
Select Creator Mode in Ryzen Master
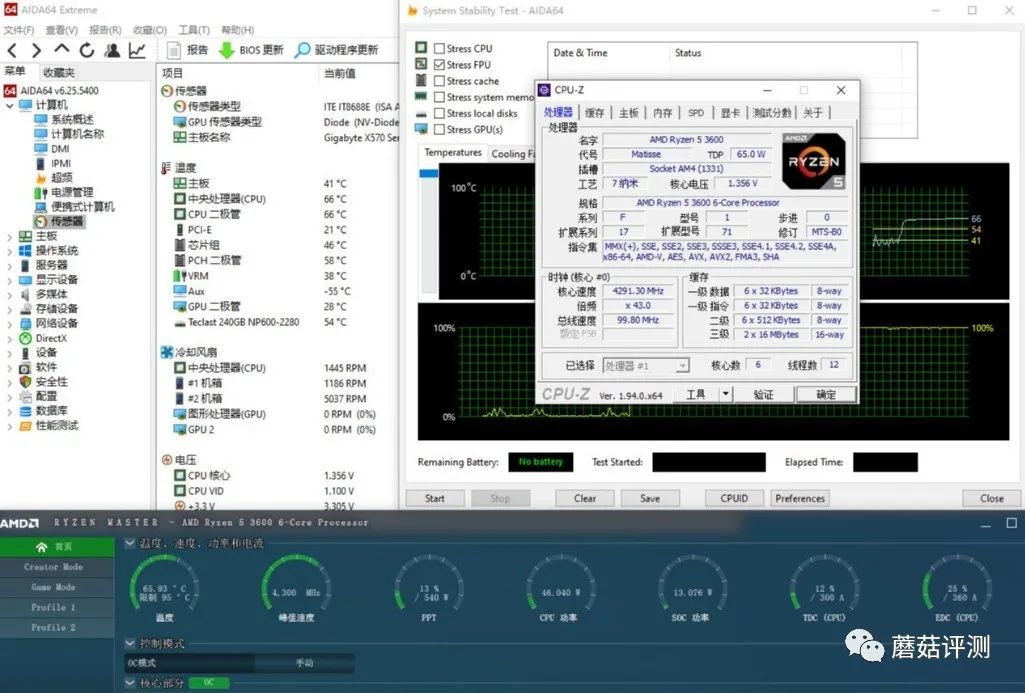[x=57, y=567]
